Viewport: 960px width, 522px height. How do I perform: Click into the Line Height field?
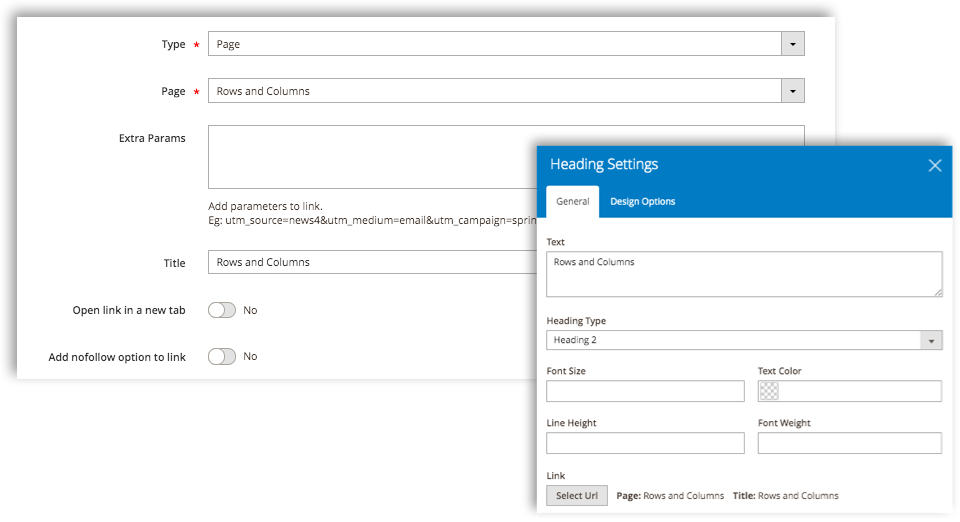(x=645, y=443)
